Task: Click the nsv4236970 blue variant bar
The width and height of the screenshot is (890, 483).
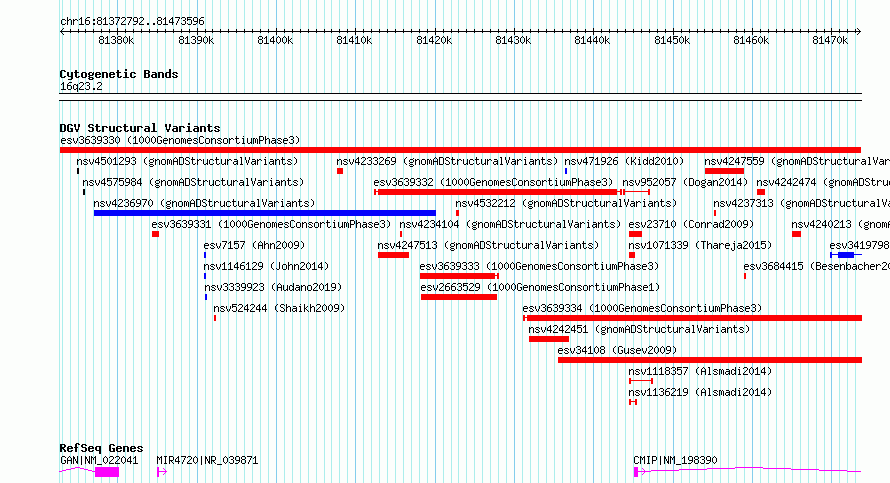Action: tap(265, 213)
